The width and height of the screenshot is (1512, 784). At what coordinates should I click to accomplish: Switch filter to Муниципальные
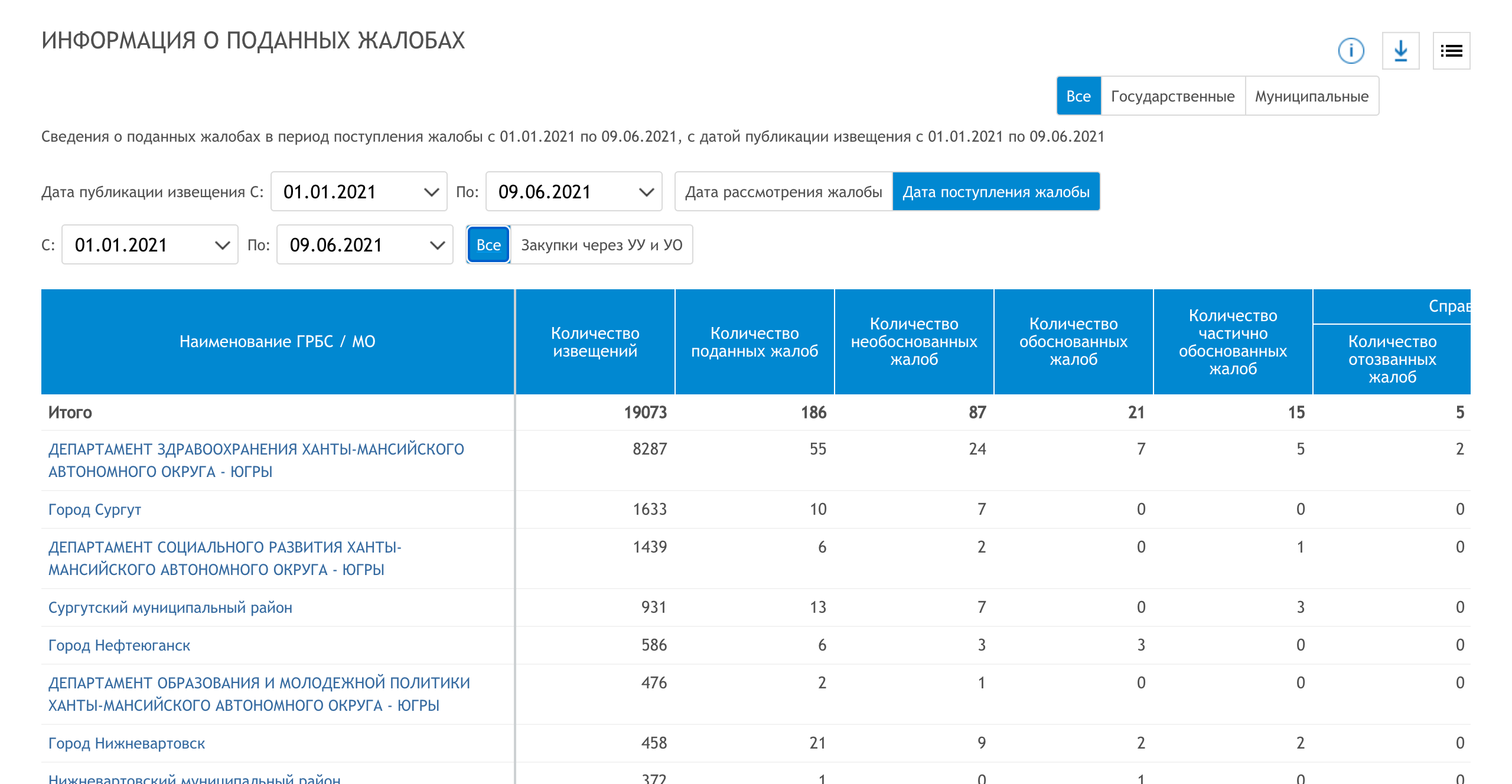click(x=1312, y=96)
